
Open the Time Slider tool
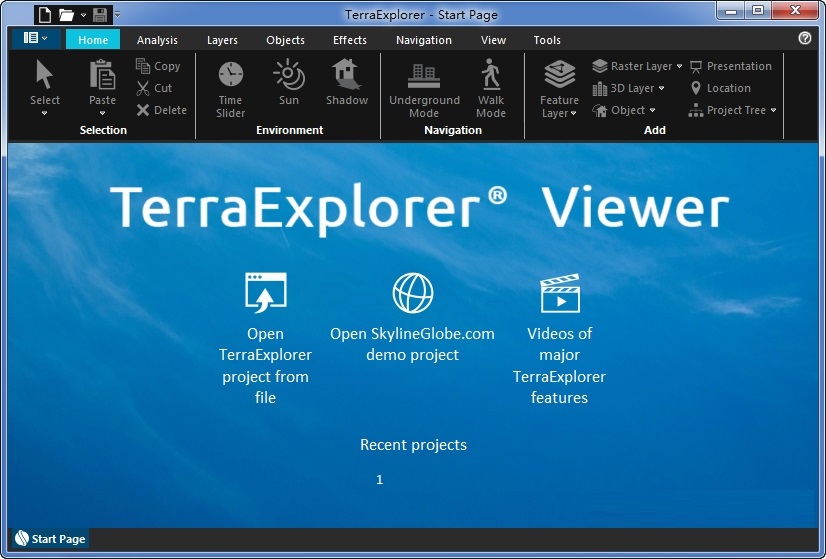[x=230, y=89]
